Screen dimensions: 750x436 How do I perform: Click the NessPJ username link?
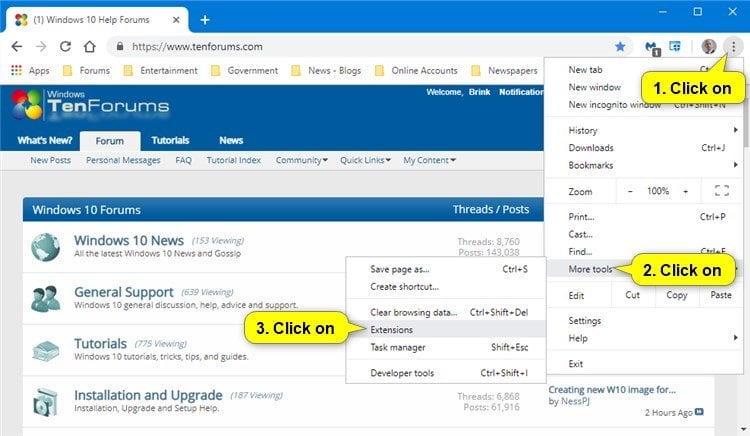point(575,401)
